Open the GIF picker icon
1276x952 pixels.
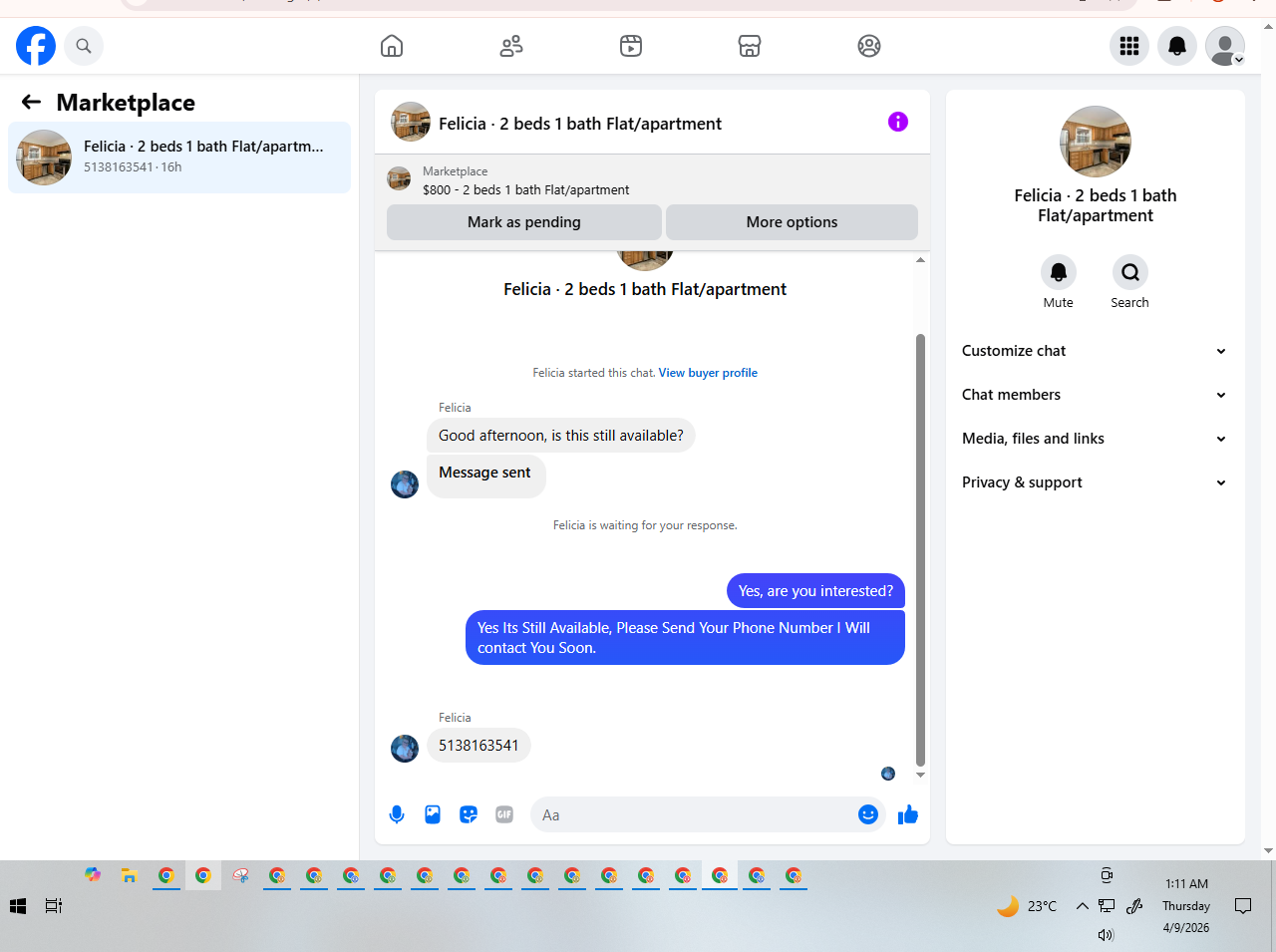504,814
